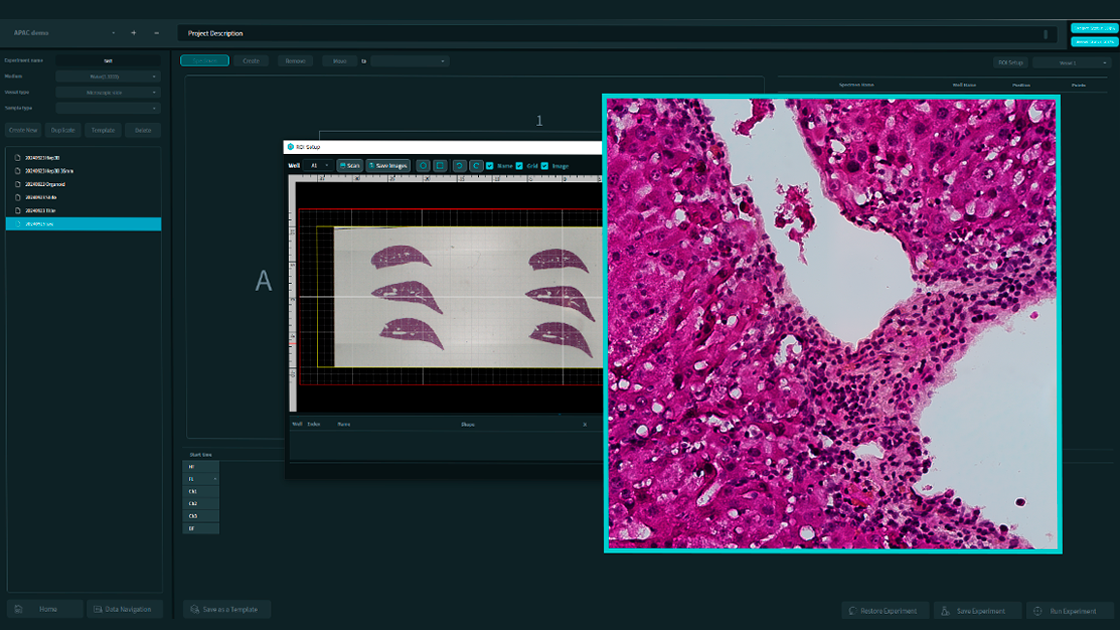Expand the Medium dropdown in the sidebar
Viewport: 1120px width, 630px height.
[108, 77]
